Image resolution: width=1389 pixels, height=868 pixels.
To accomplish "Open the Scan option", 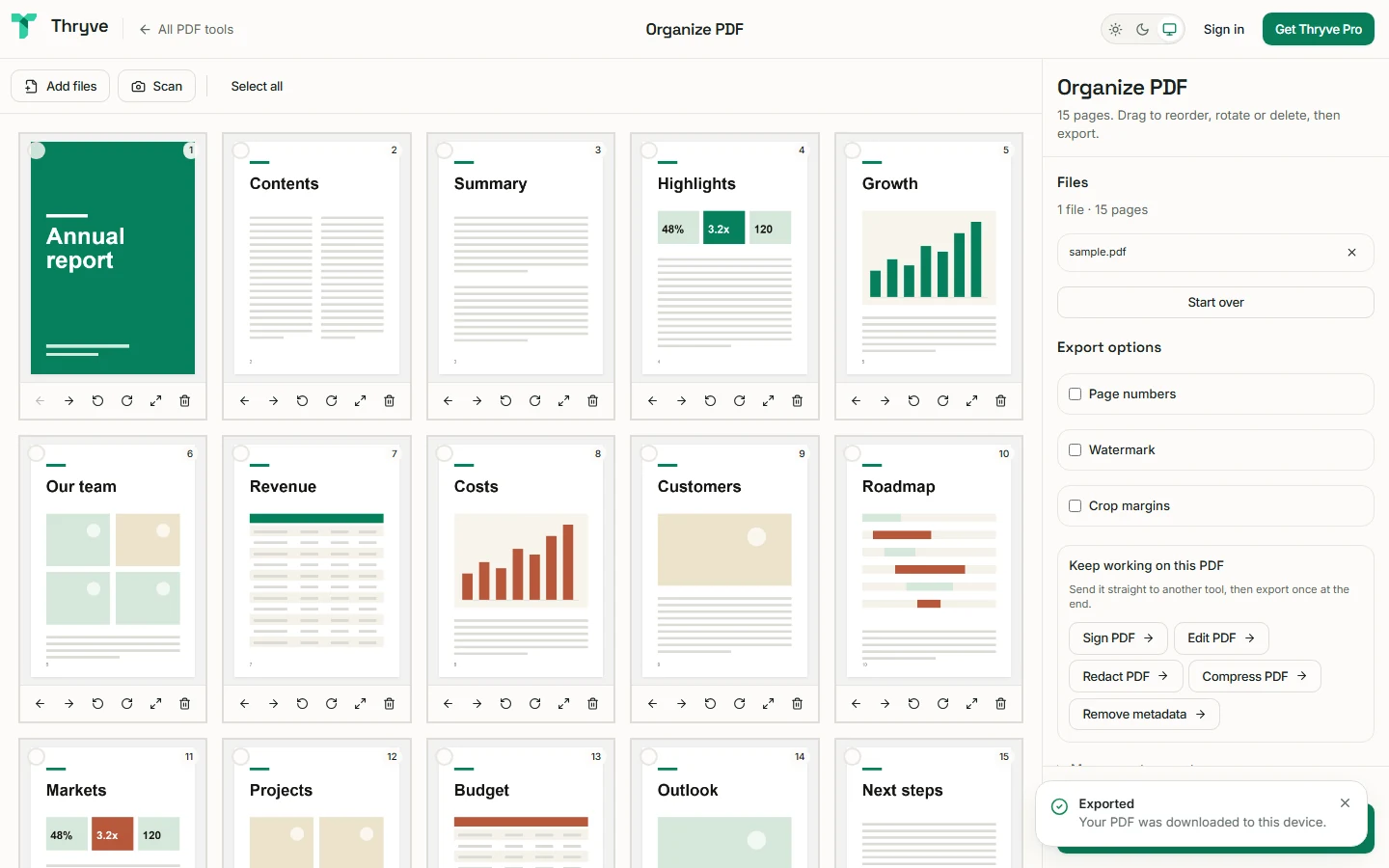I will click(156, 86).
